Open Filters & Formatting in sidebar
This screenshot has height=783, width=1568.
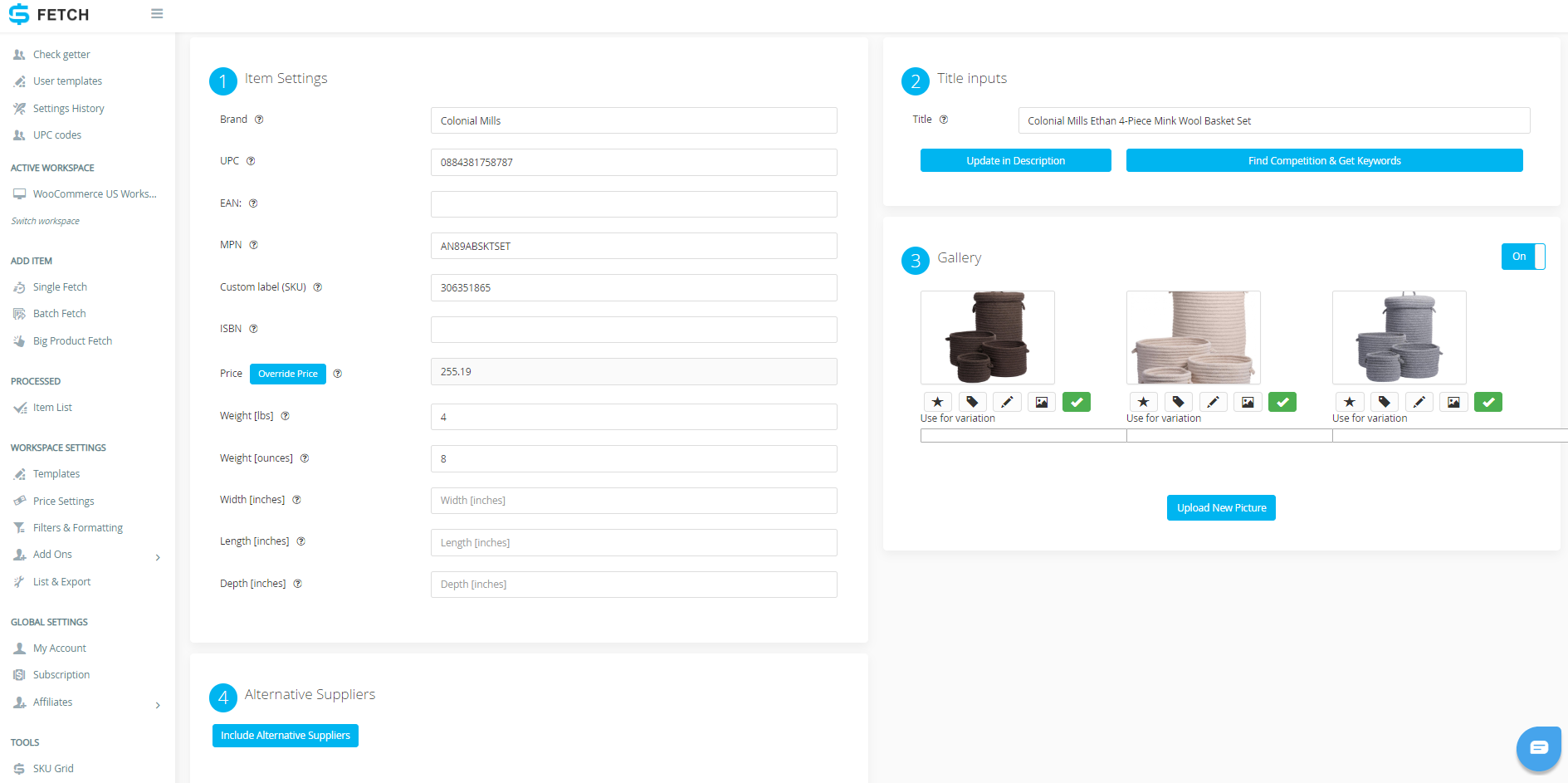77,528
